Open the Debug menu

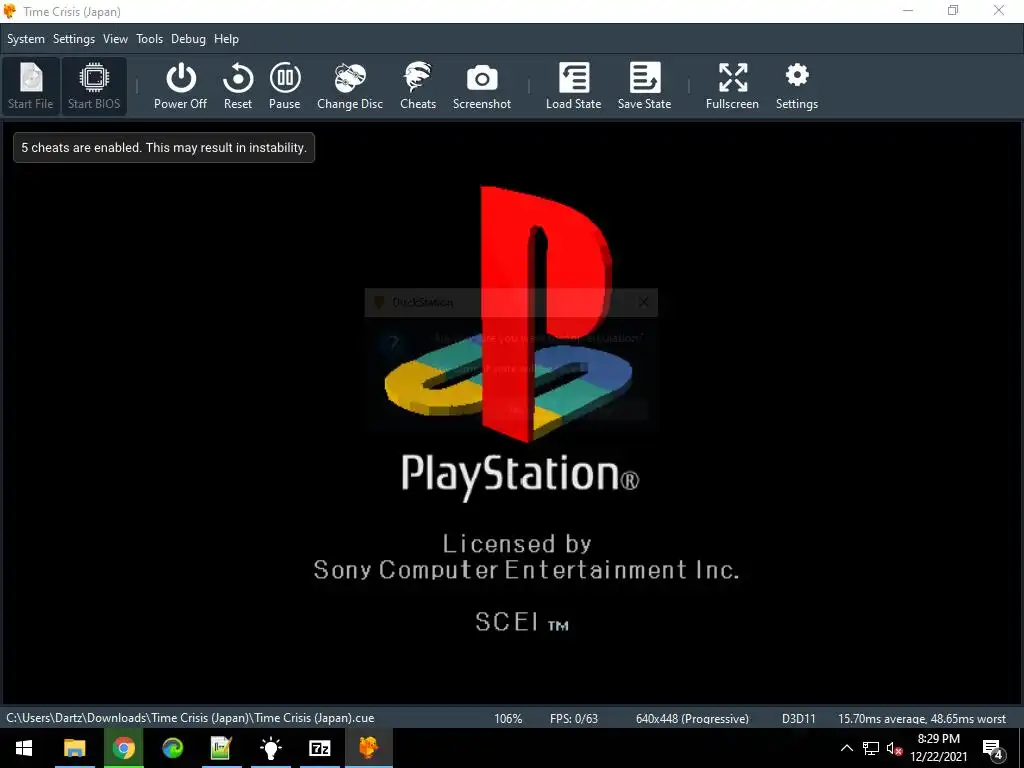(188, 39)
